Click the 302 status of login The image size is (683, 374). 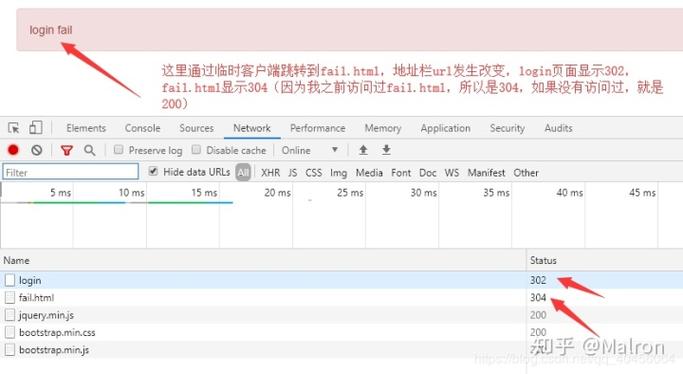538,280
